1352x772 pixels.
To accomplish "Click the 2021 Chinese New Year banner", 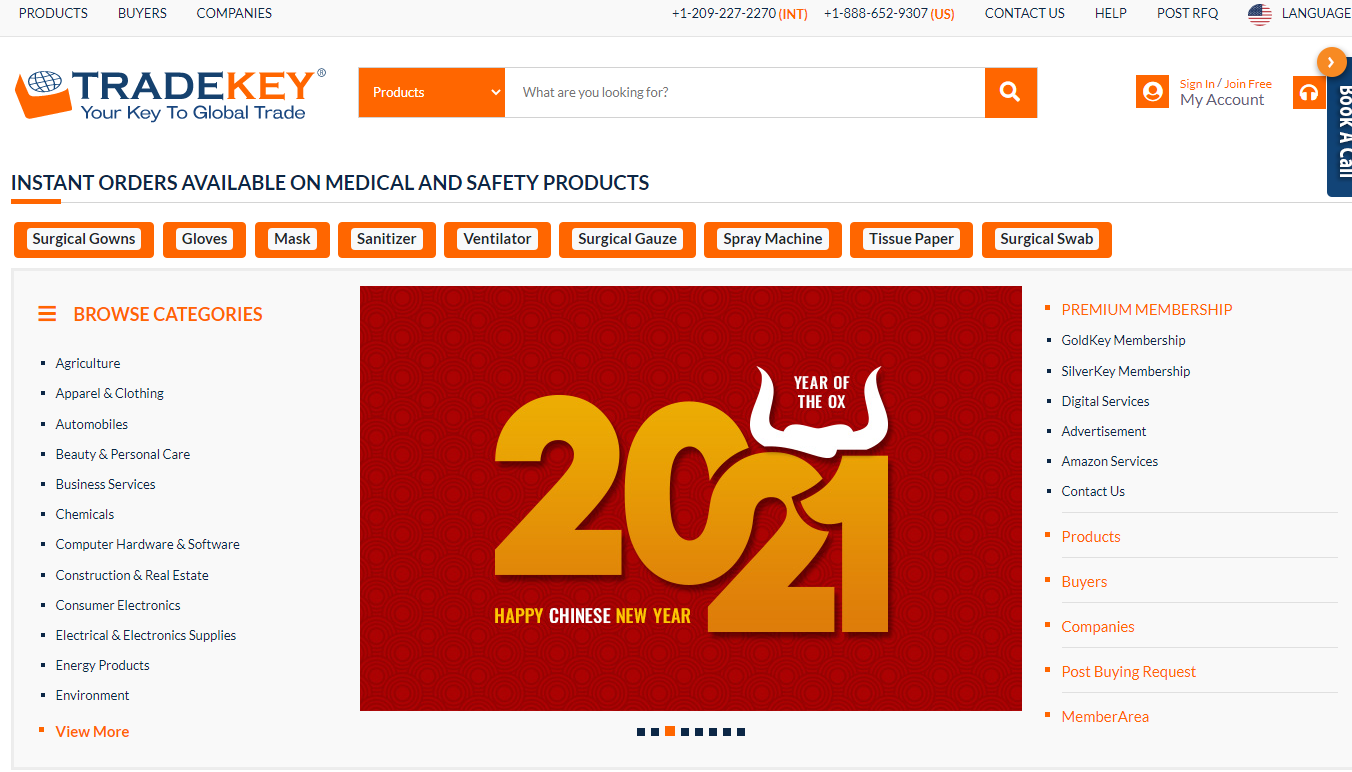I will pos(691,498).
